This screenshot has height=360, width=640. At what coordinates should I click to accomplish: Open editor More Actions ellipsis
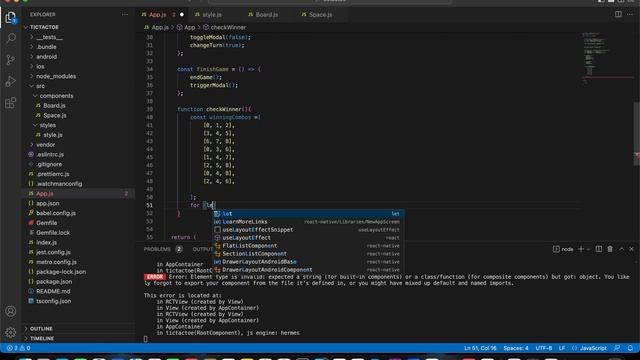(630, 14)
